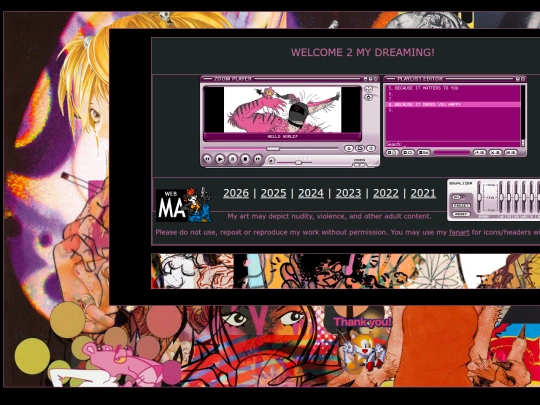Click the adult content warning text
Image resolution: width=540 pixels, height=405 pixels.
tap(329, 216)
